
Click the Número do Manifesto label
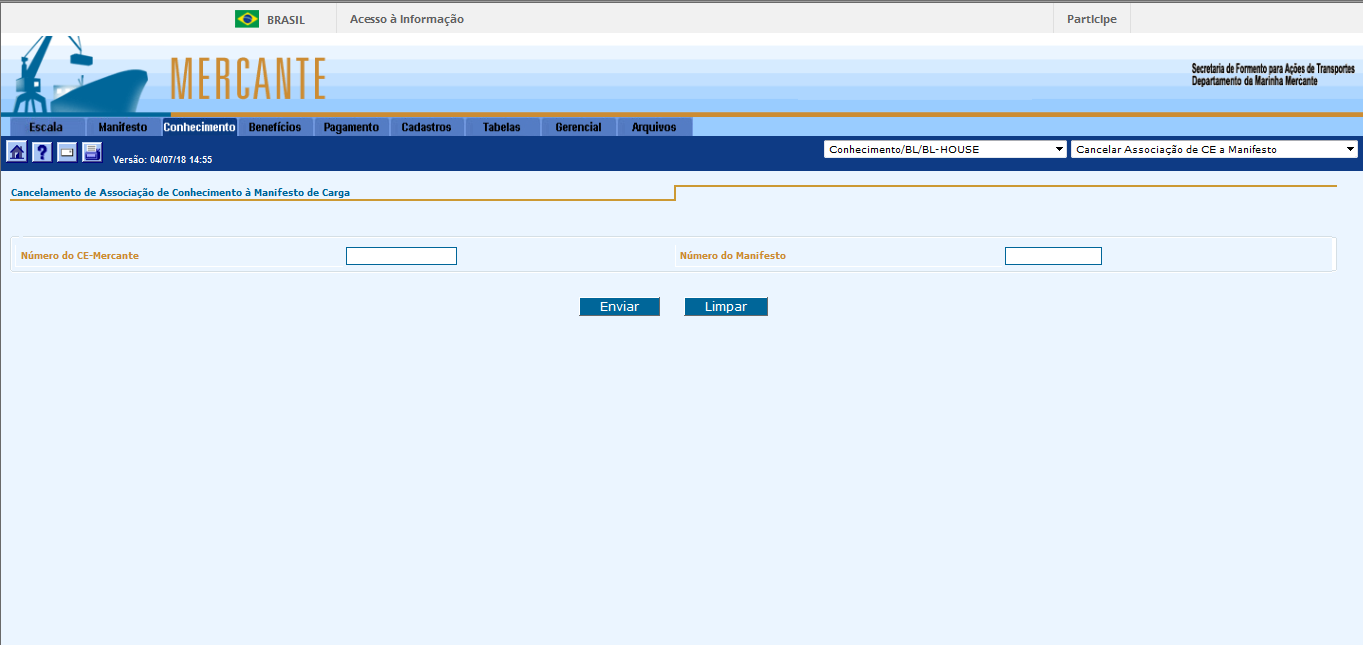click(x=733, y=256)
